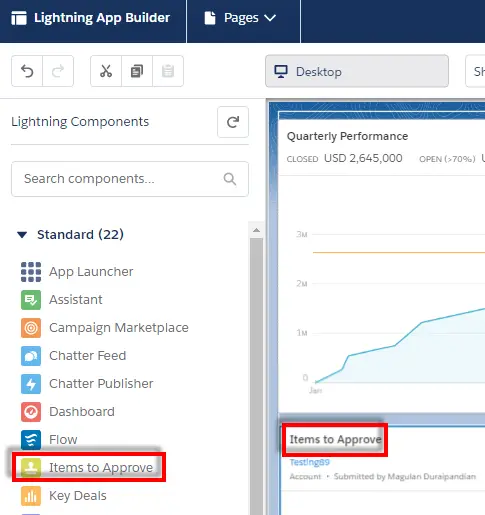Click the closed amount USD 2,645,000
This screenshot has height=515, width=485.
click(x=363, y=158)
